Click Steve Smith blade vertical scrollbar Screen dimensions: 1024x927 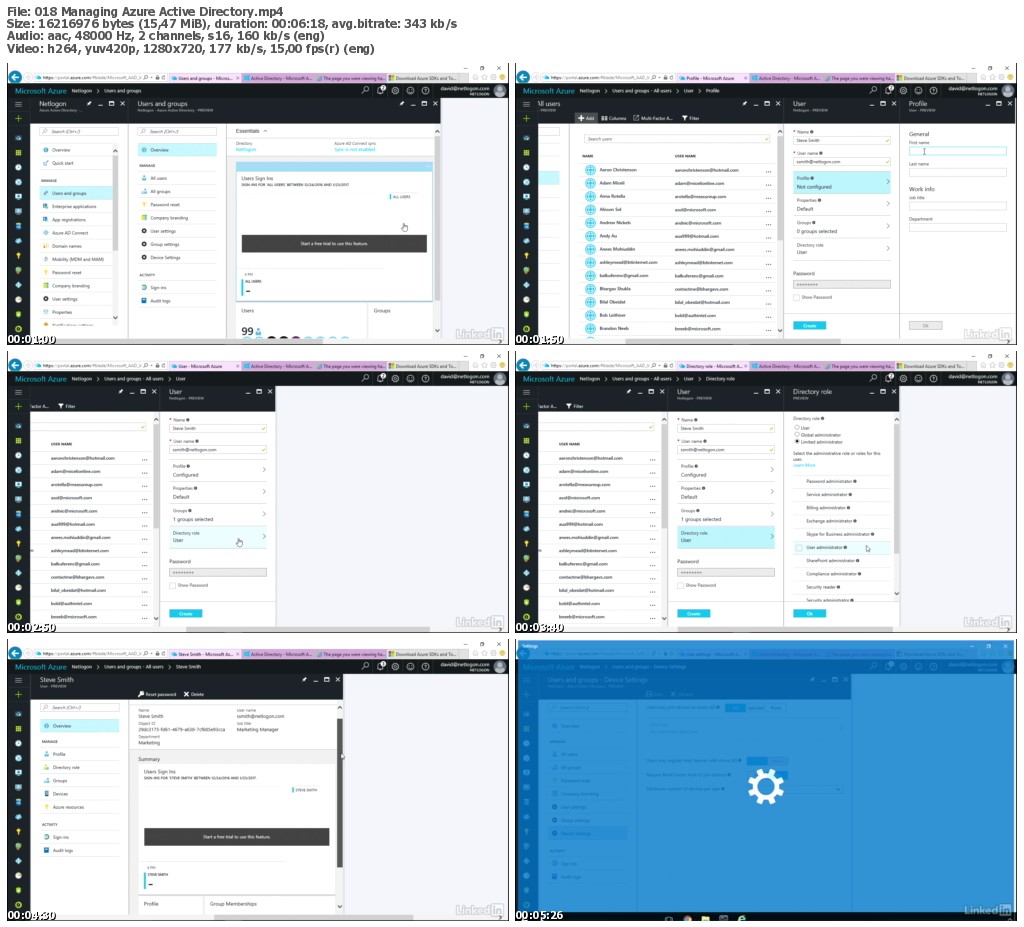coord(340,792)
